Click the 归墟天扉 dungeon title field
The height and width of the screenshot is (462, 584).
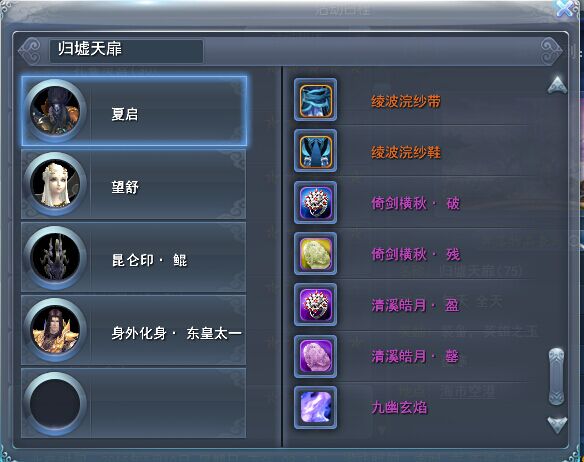coord(126,51)
